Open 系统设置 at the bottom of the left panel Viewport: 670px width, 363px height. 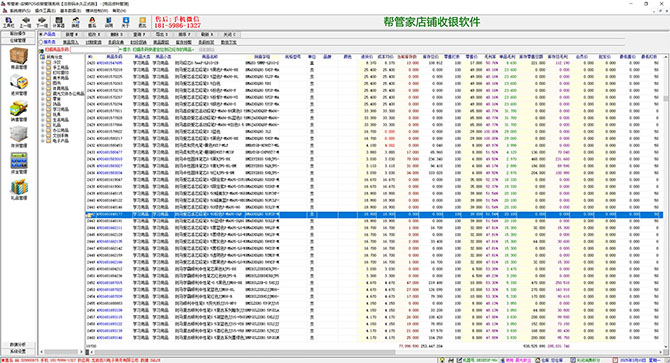pyautogui.click(x=18, y=351)
